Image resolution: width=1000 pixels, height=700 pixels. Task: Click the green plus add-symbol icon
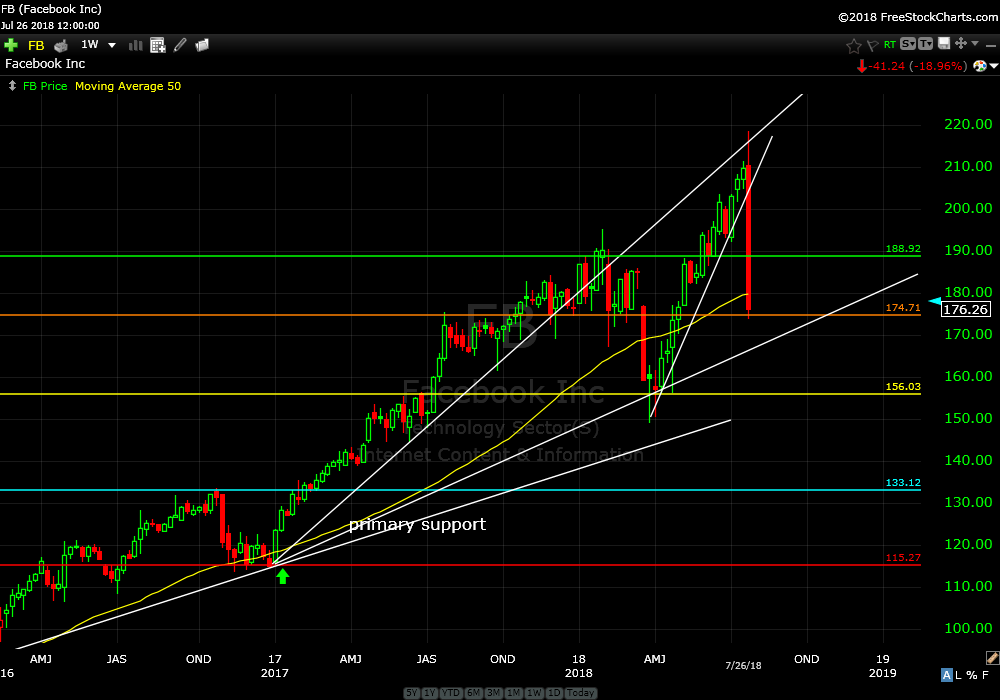point(11,45)
